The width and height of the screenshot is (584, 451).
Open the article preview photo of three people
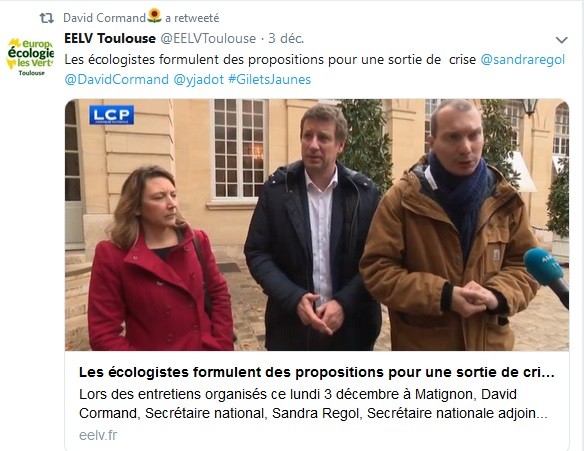317,225
